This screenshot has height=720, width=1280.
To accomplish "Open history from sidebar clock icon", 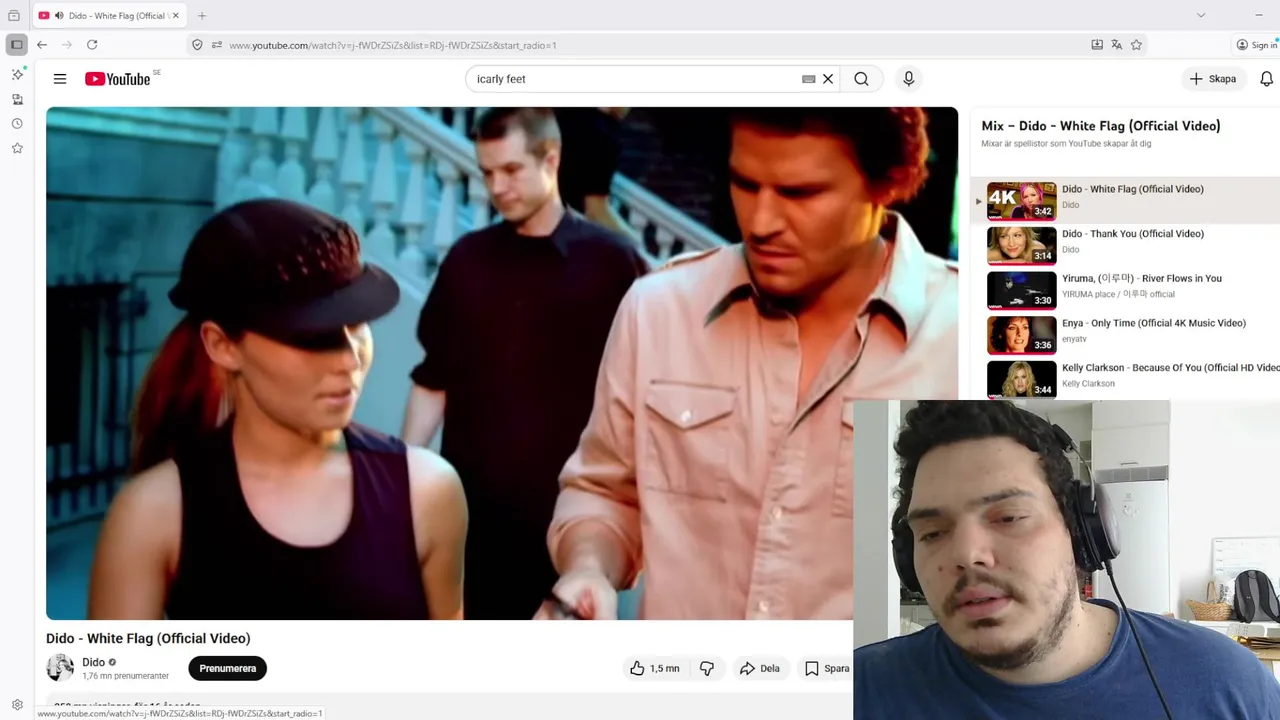I will 17,123.
